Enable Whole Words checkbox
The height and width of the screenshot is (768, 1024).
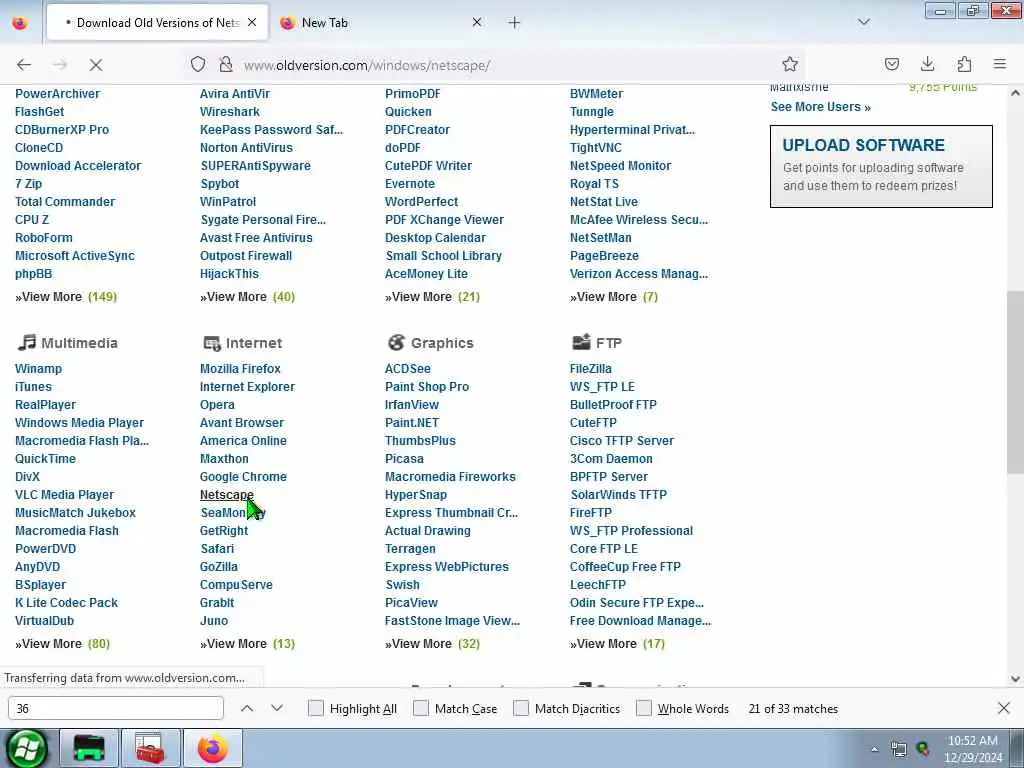(x=644, y=709)
